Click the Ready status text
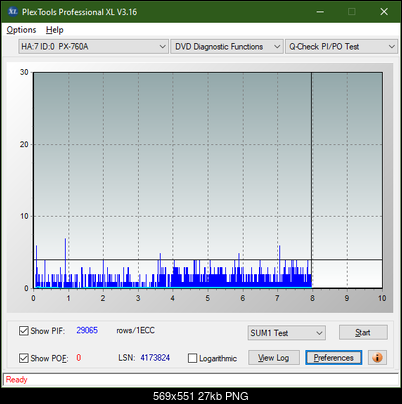 [x=16, y=379]
